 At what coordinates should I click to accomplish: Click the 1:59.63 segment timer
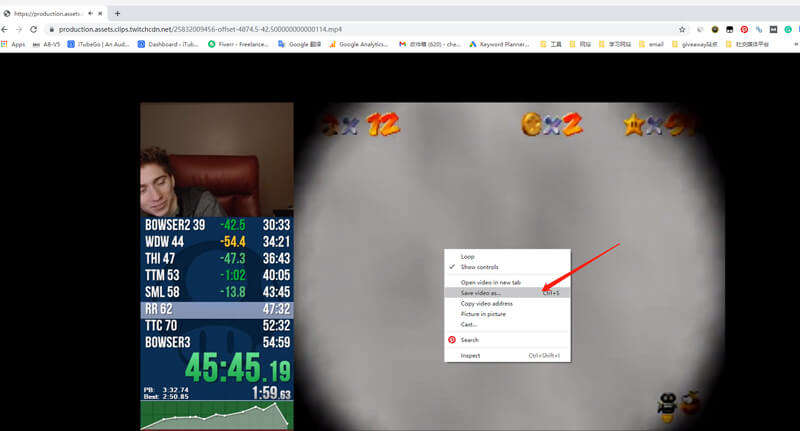pyautogui.click(x=271, y=393)
